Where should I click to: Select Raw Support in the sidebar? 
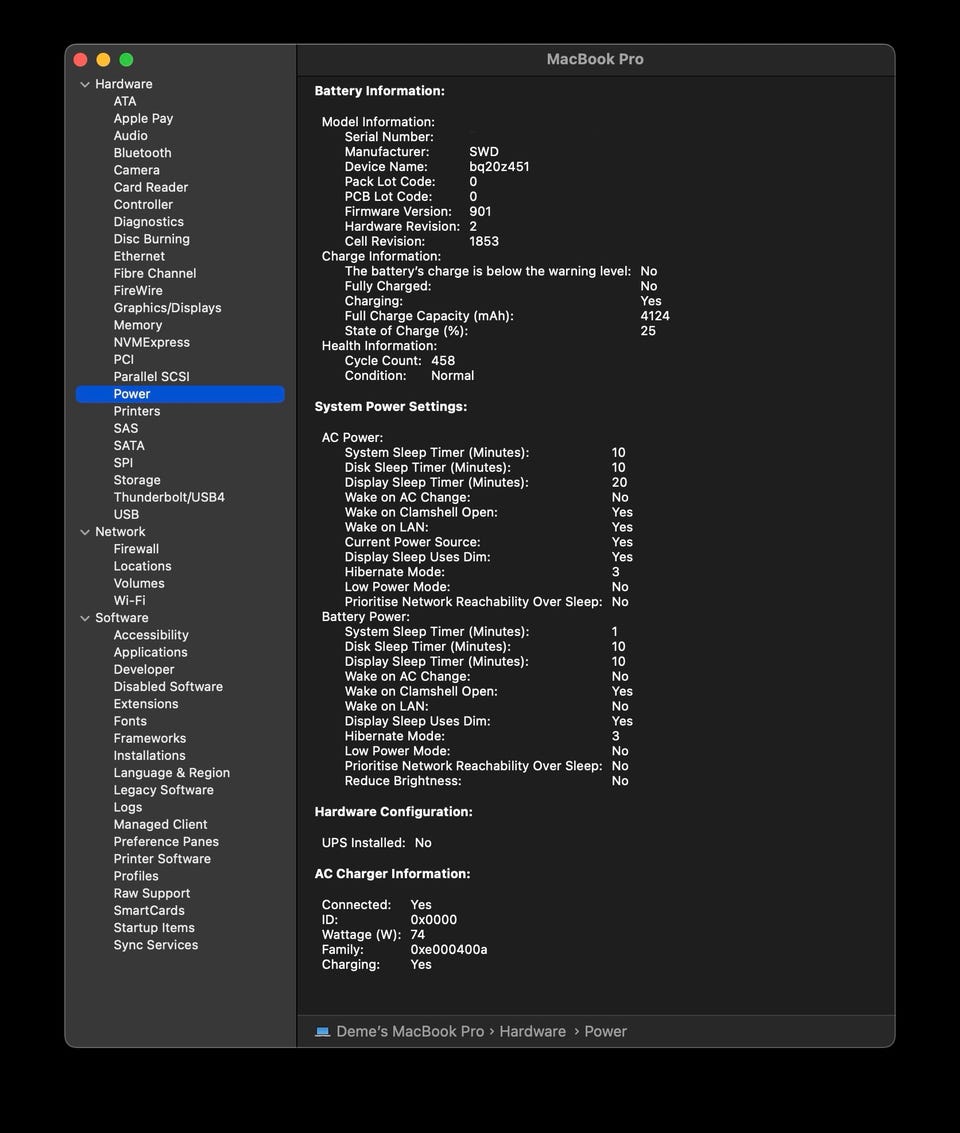coord(152,893)
